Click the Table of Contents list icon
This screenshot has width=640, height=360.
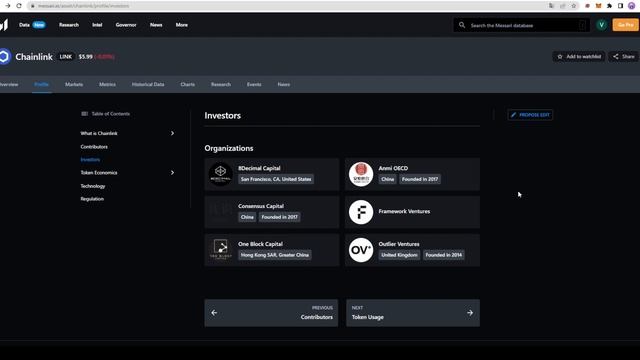click(x=84, y=114)
